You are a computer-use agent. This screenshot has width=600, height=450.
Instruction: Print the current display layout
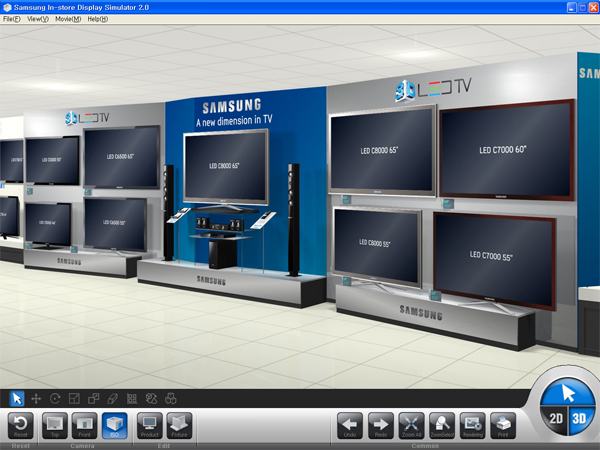503,426
